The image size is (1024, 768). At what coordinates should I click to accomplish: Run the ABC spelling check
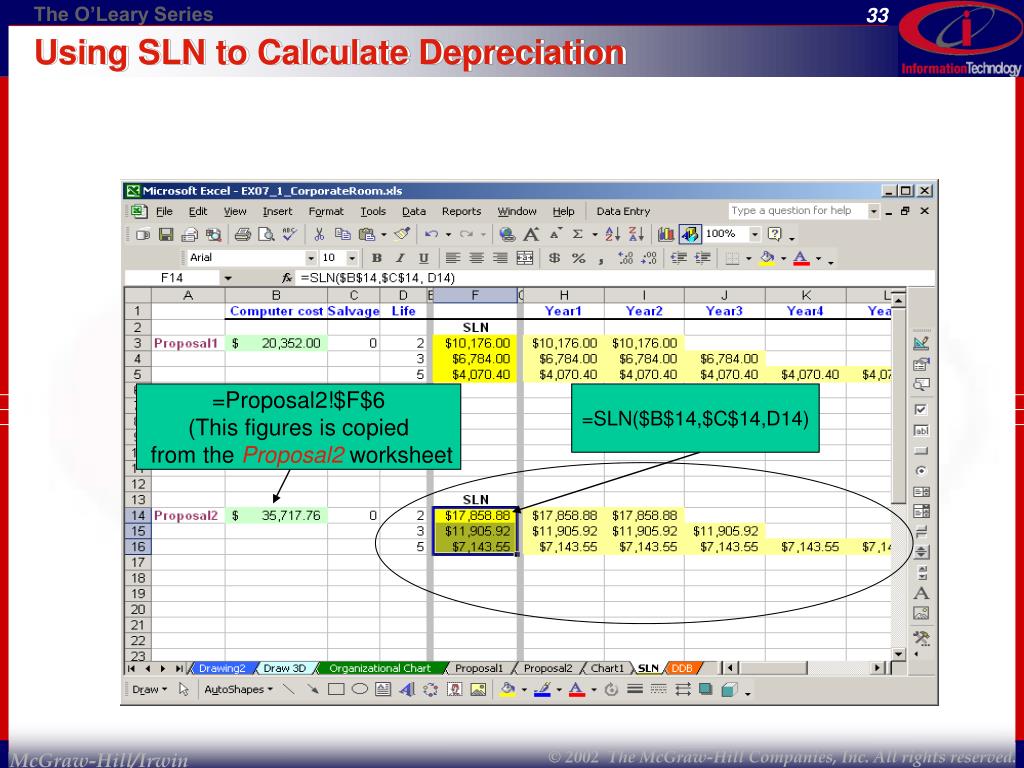tap(289, 234)
